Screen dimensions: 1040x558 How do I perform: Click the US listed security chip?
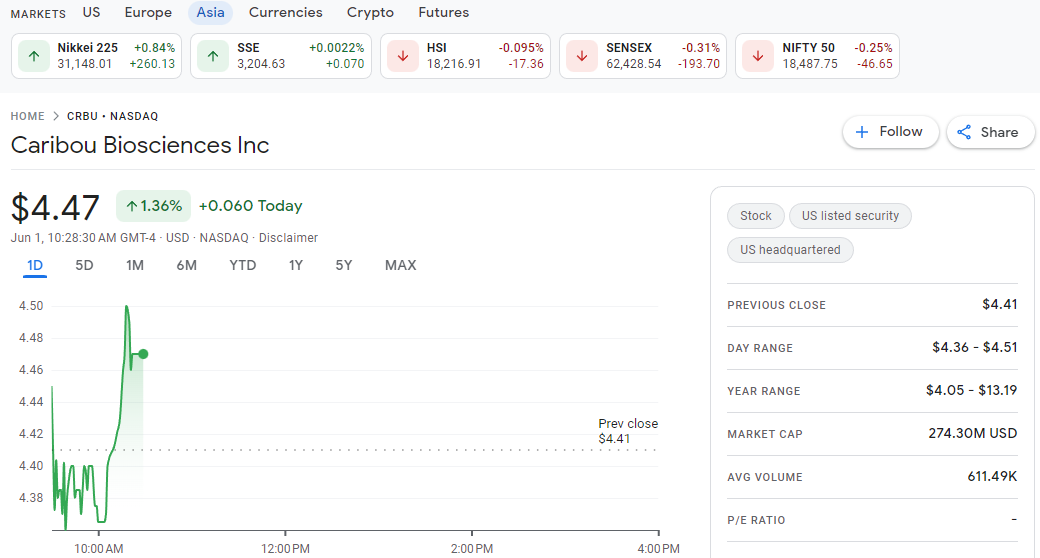pos(850,216)
